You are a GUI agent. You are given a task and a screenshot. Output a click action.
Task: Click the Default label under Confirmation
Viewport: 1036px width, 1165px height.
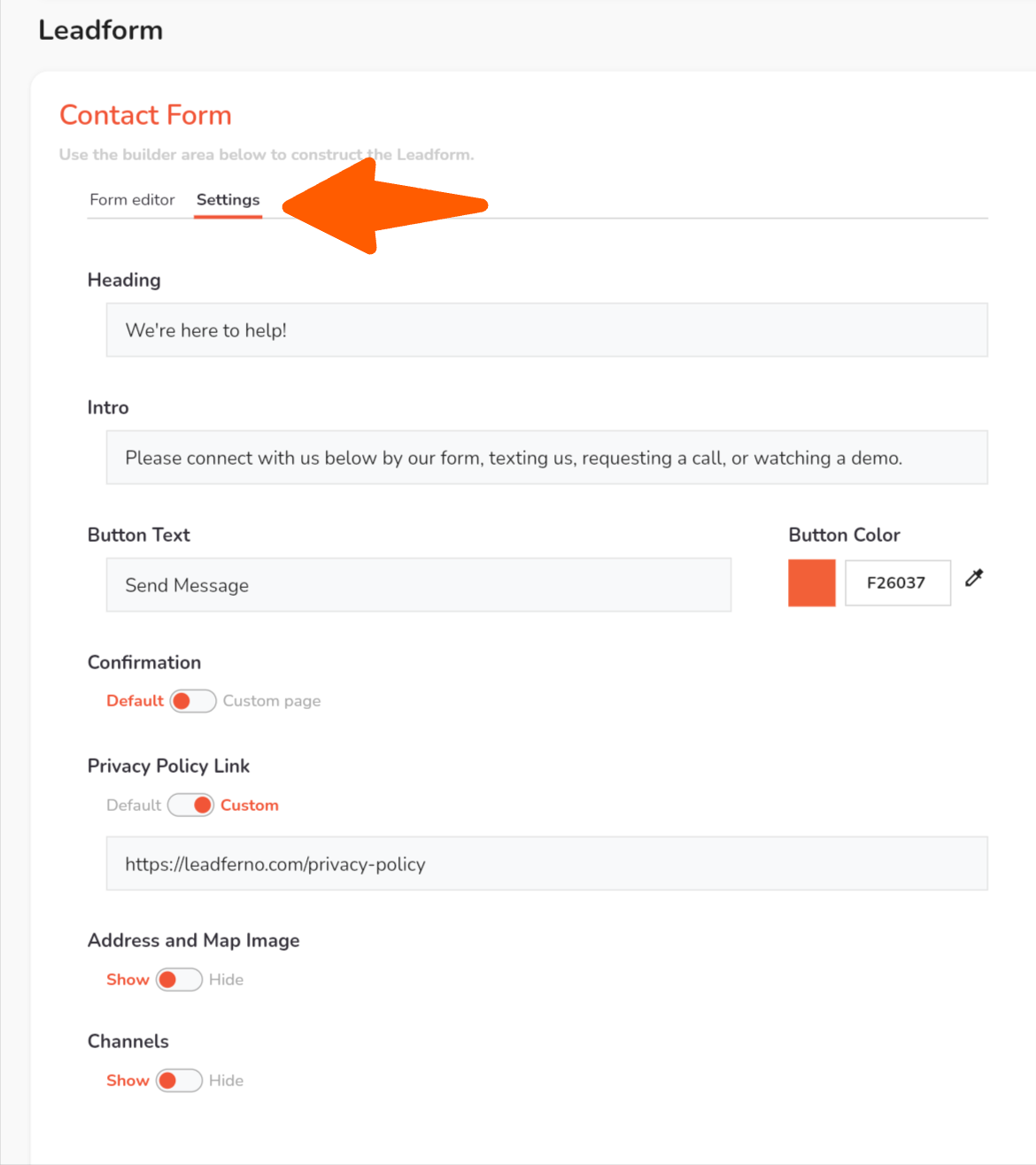tap(135, 701)
